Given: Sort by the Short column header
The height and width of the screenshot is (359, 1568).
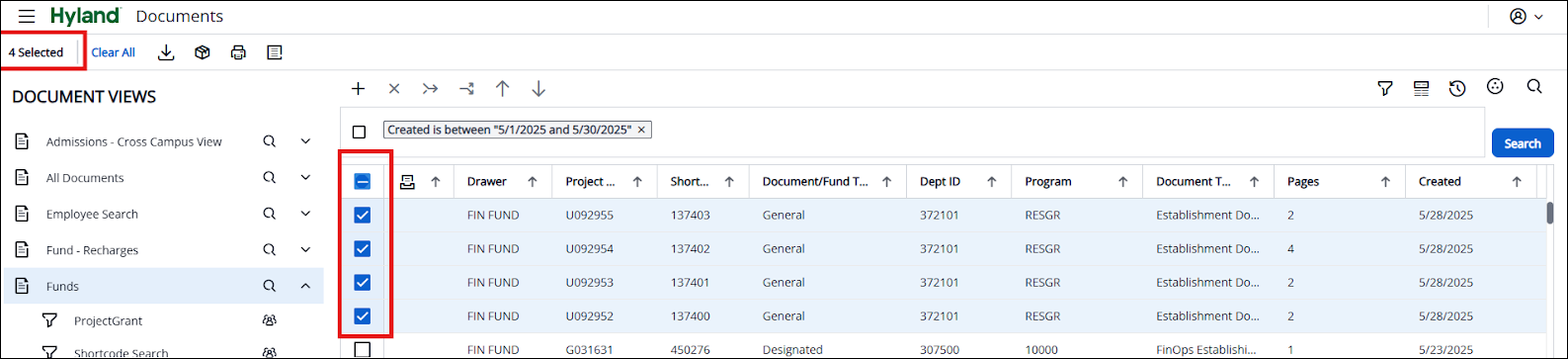Looking at the screenshot, I should [x=701, y=182].
